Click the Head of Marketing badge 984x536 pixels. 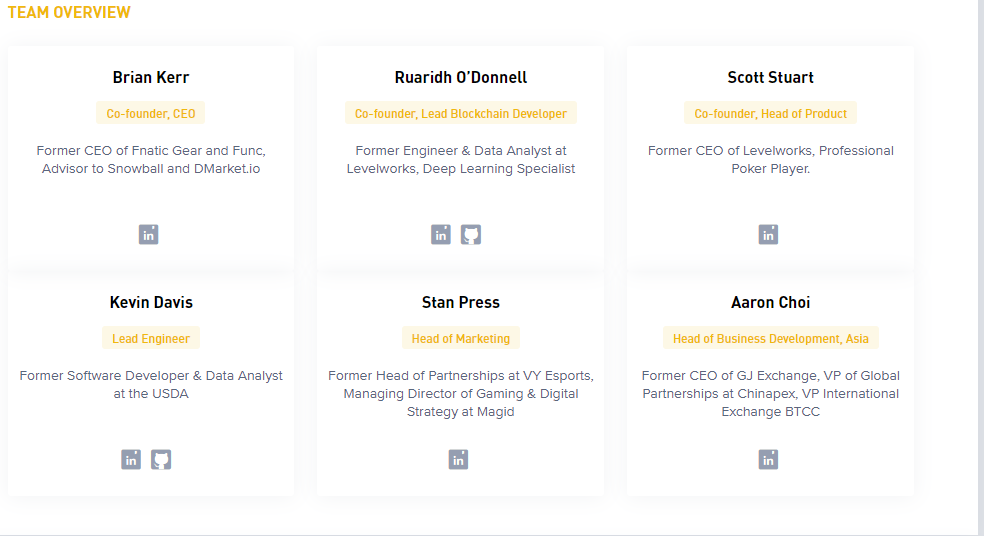coord(461,338)
